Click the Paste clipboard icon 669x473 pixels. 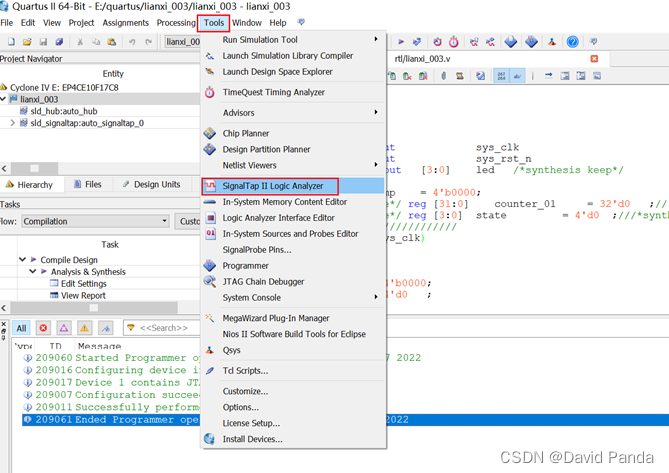coord(112,42)
